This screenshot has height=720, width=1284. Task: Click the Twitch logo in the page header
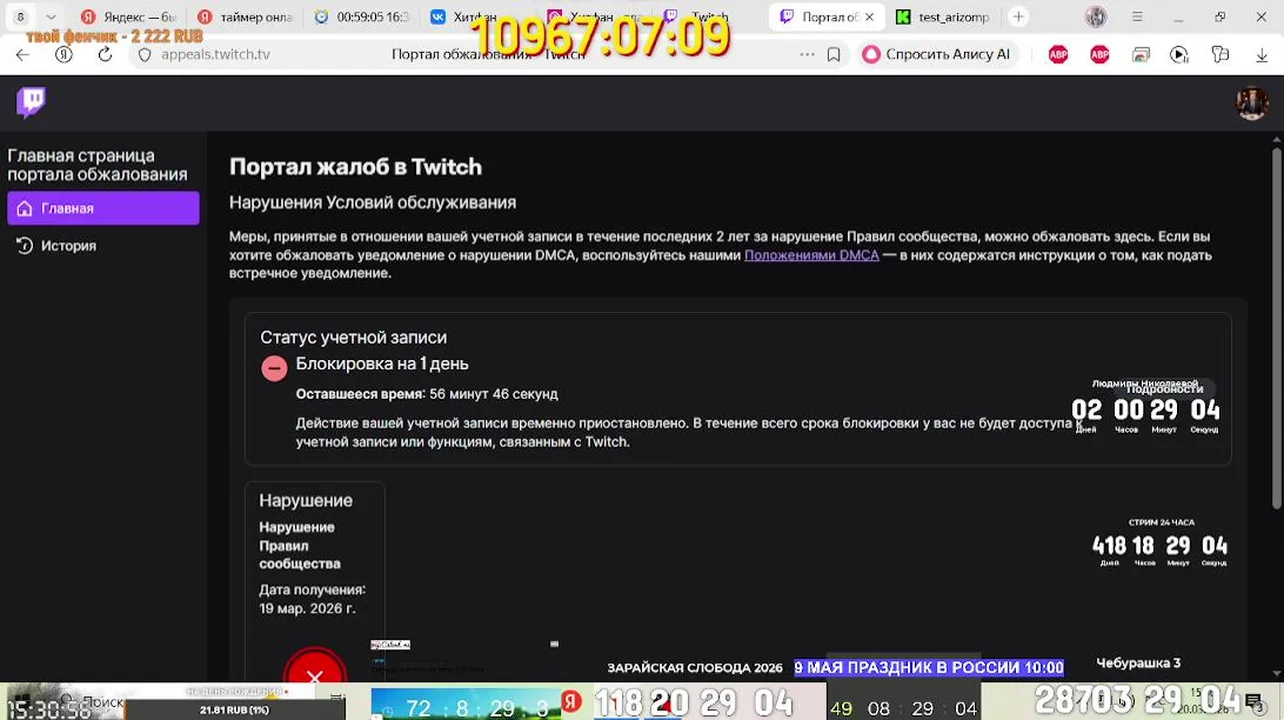pos(31,102)
